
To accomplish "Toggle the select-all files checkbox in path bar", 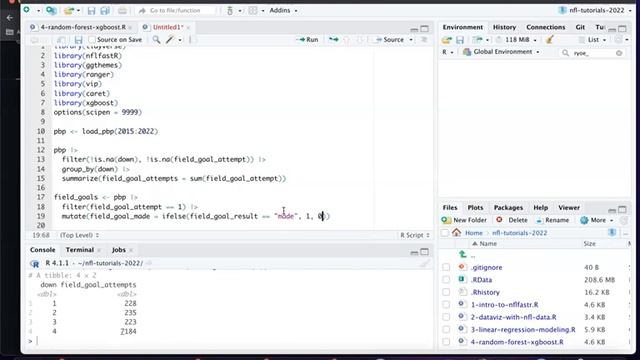I will [444, 233].
